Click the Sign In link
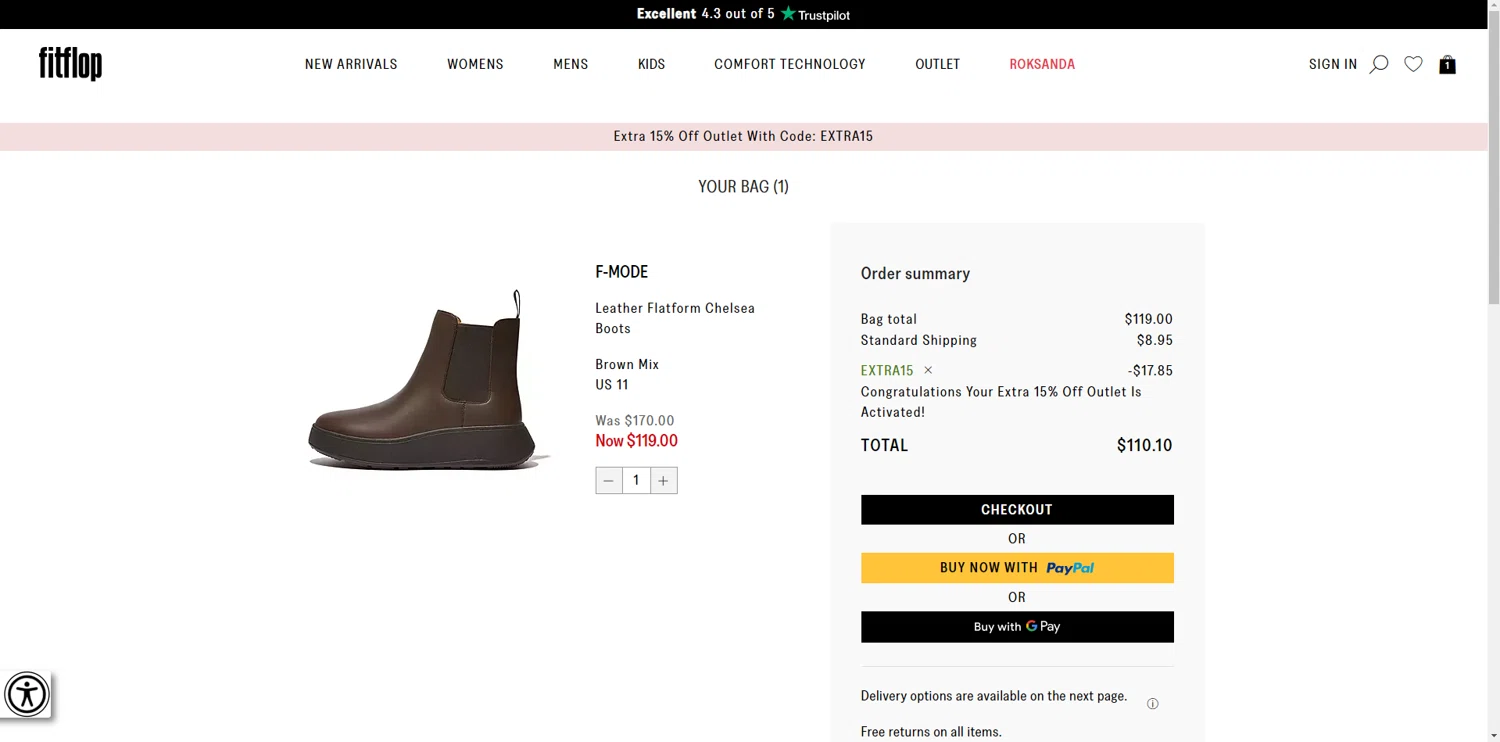The image size is (1500, 742). click(1332, 64)
